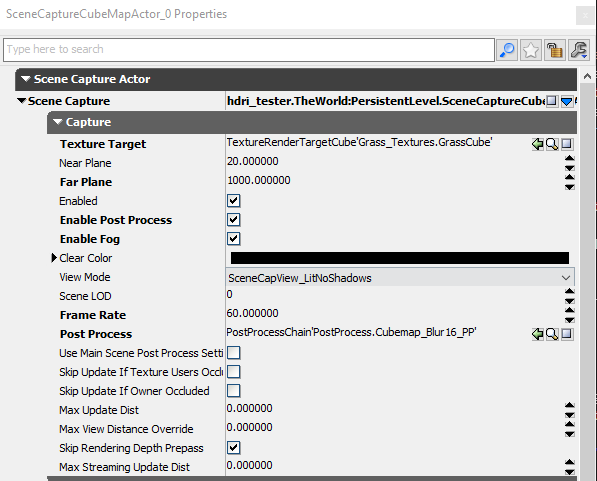Check Skip Update If Owner Occluded

pyautogui.click(x=233, y=391)
